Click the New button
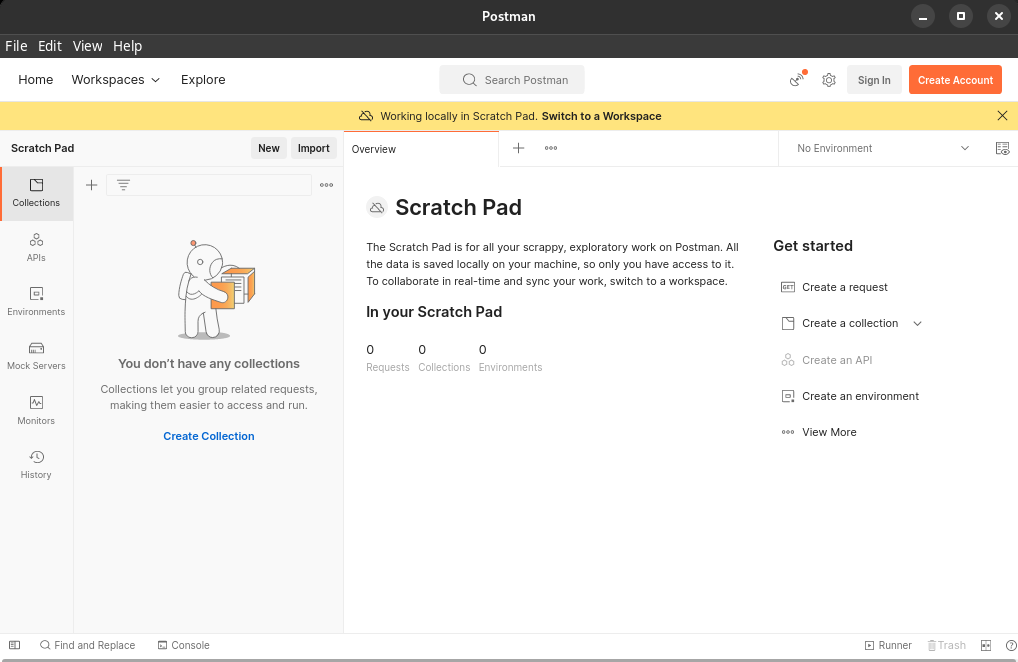The image size is (1018, 662). point(269,148)
